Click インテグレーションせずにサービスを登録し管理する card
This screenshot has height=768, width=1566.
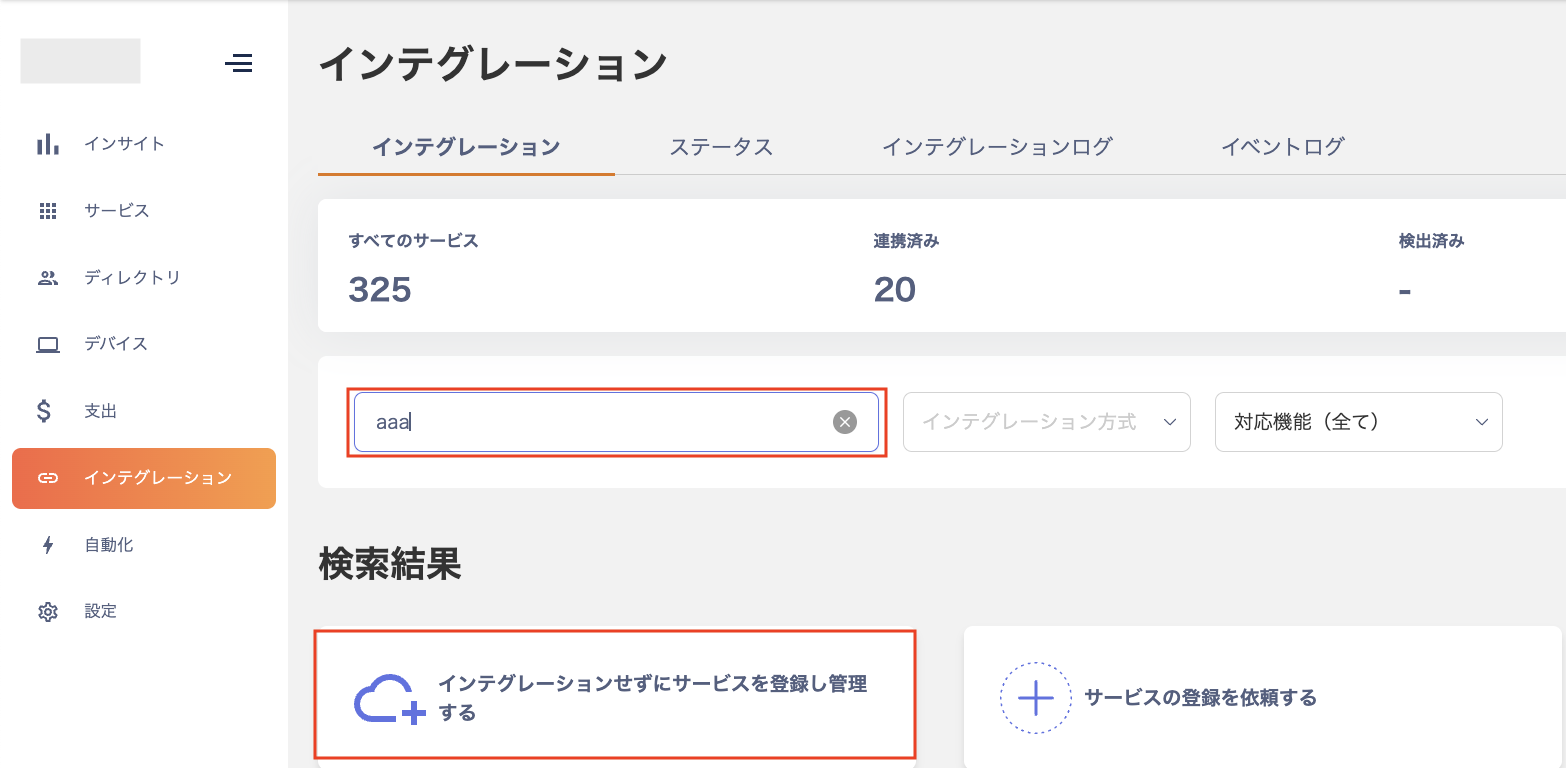coord(615,697)
